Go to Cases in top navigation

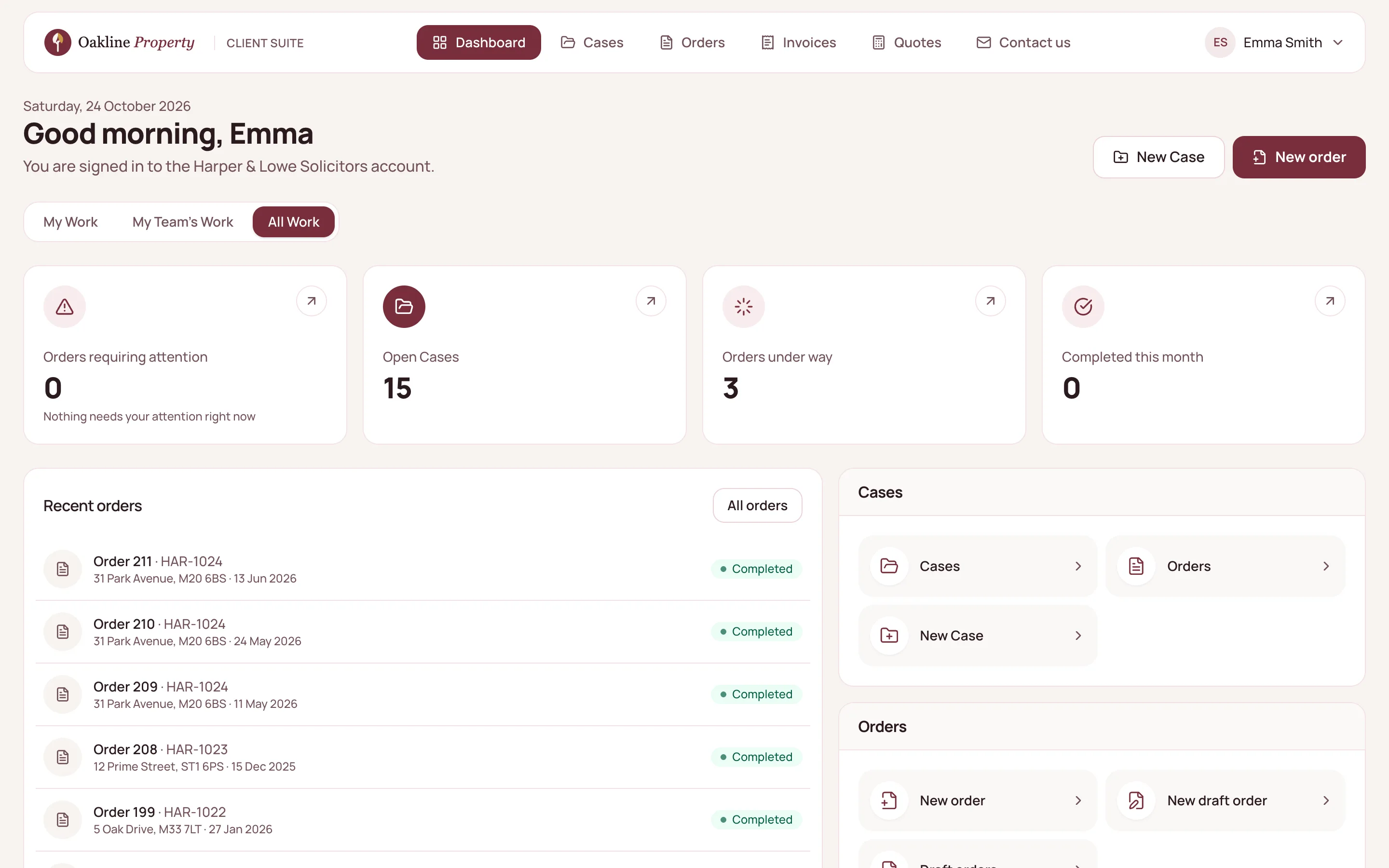point(592,42)
